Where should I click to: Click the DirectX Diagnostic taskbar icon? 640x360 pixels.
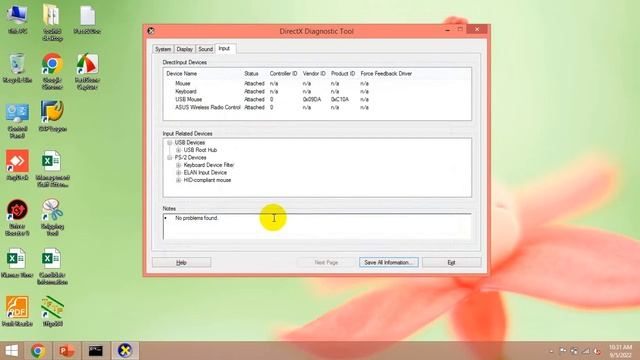point(124,351)
